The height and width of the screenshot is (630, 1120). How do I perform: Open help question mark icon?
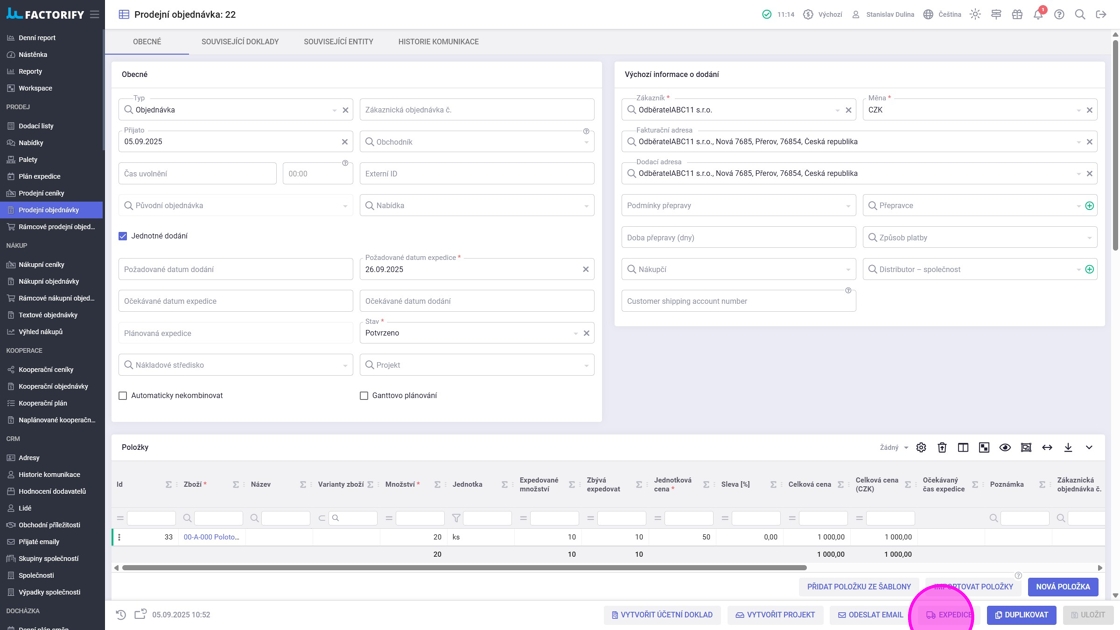1059,15
